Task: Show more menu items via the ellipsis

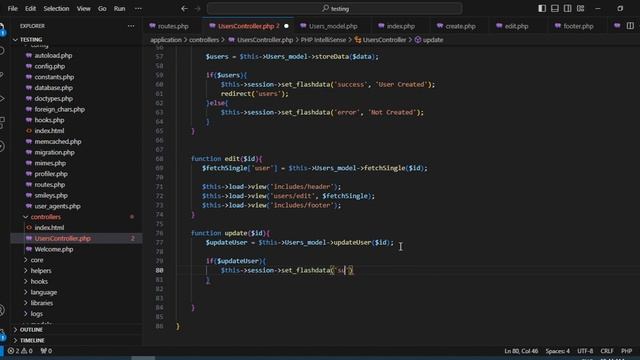Action: pos(138,9)
